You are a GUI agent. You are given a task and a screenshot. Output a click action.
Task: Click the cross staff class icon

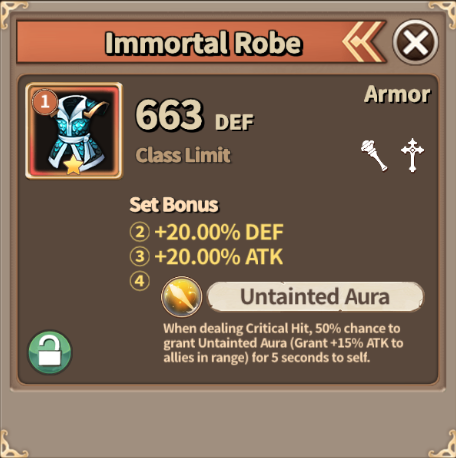(412, 155)
